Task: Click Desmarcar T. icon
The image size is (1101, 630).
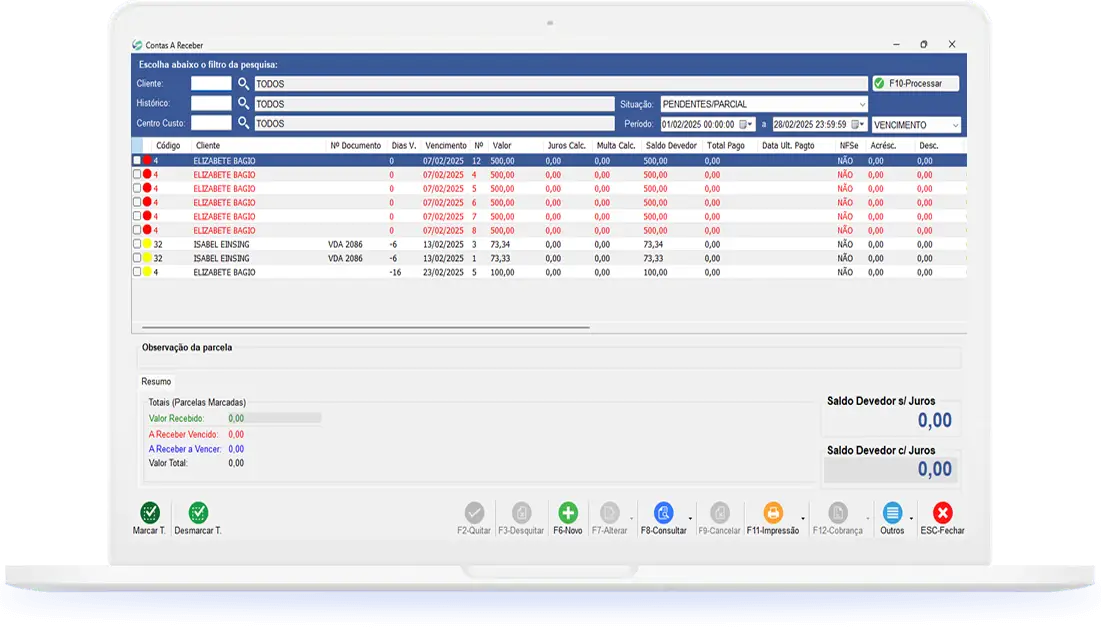Action: click(x=198, y=513)
